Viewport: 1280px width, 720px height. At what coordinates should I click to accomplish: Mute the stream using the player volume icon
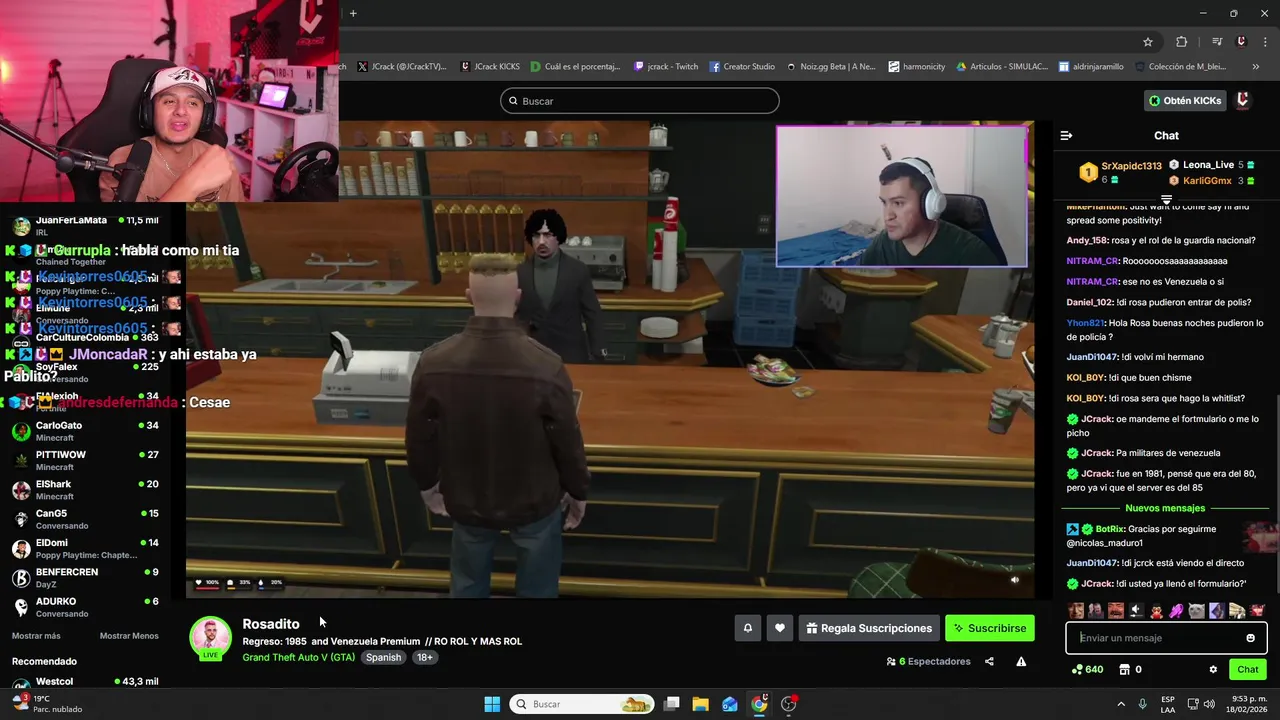tap(1014, 580)
